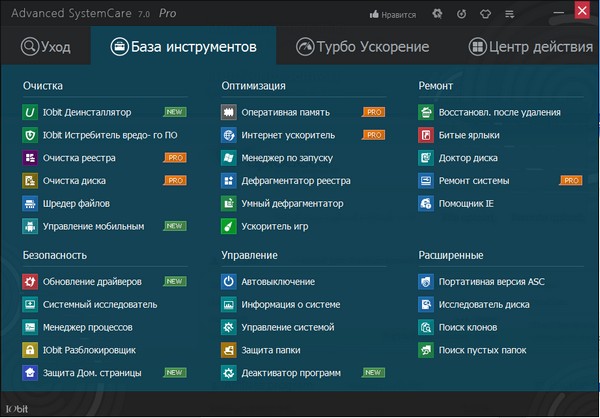Open the Портативная версия ASC link
600x418 pixels.
491,282
